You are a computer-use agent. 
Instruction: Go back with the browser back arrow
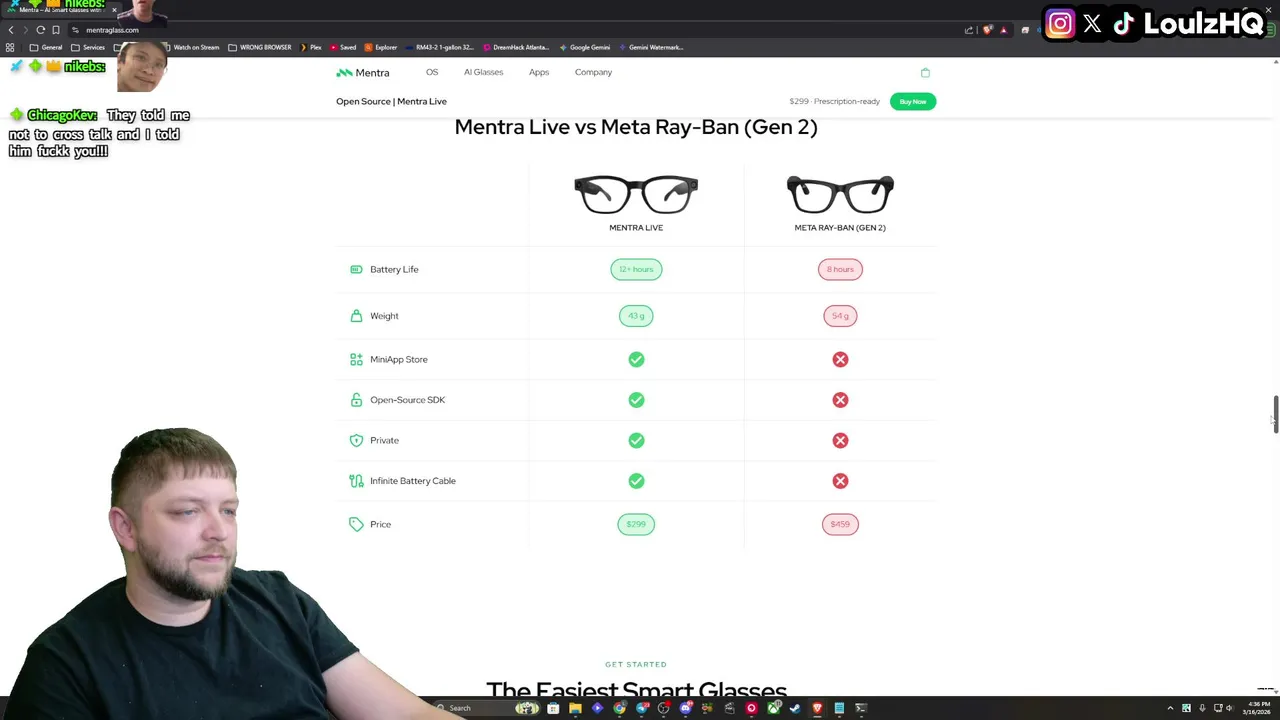(x=10, y=30)
